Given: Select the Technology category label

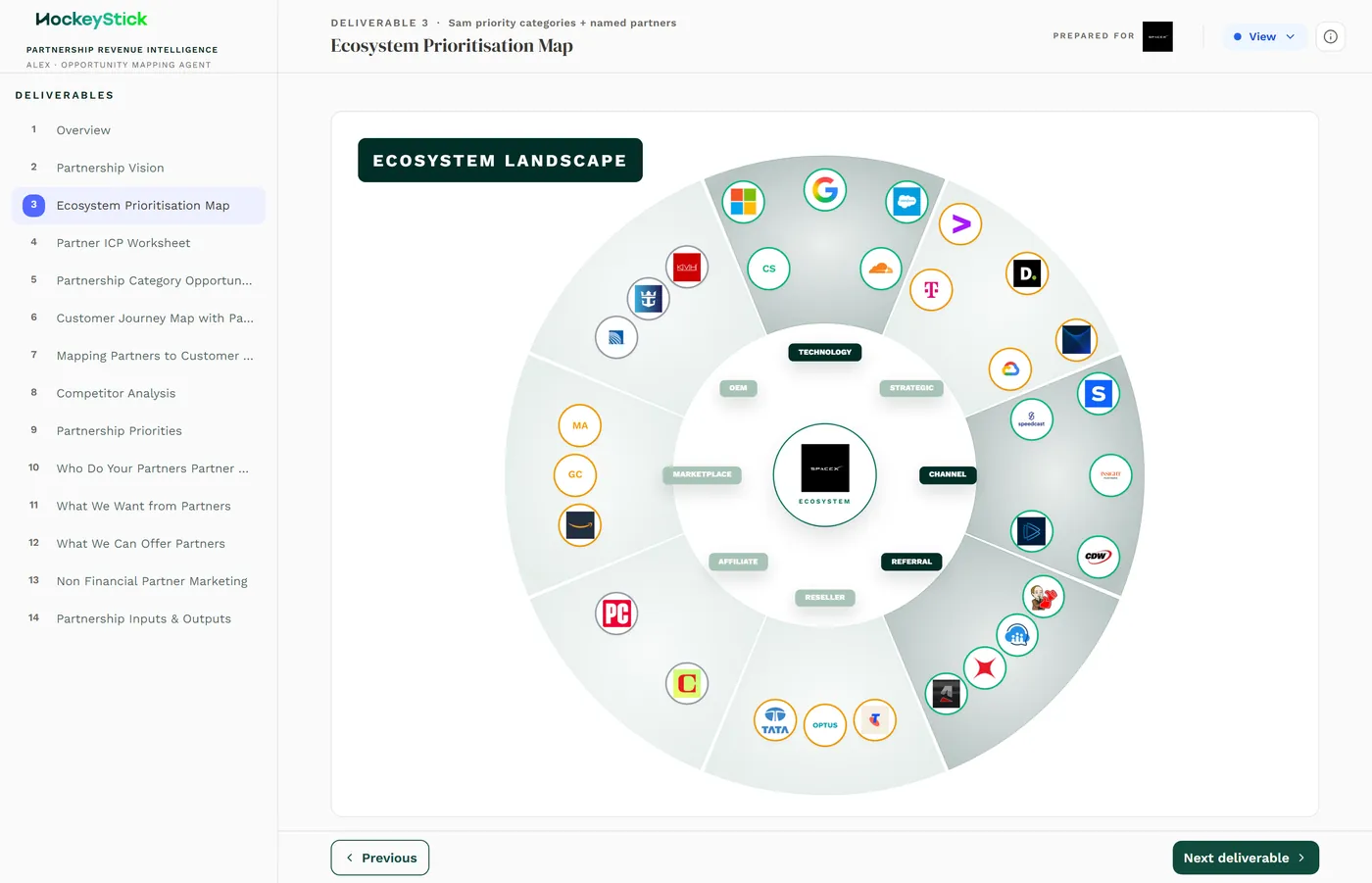Looking at the screenshot, I should [x=825, y=352].
